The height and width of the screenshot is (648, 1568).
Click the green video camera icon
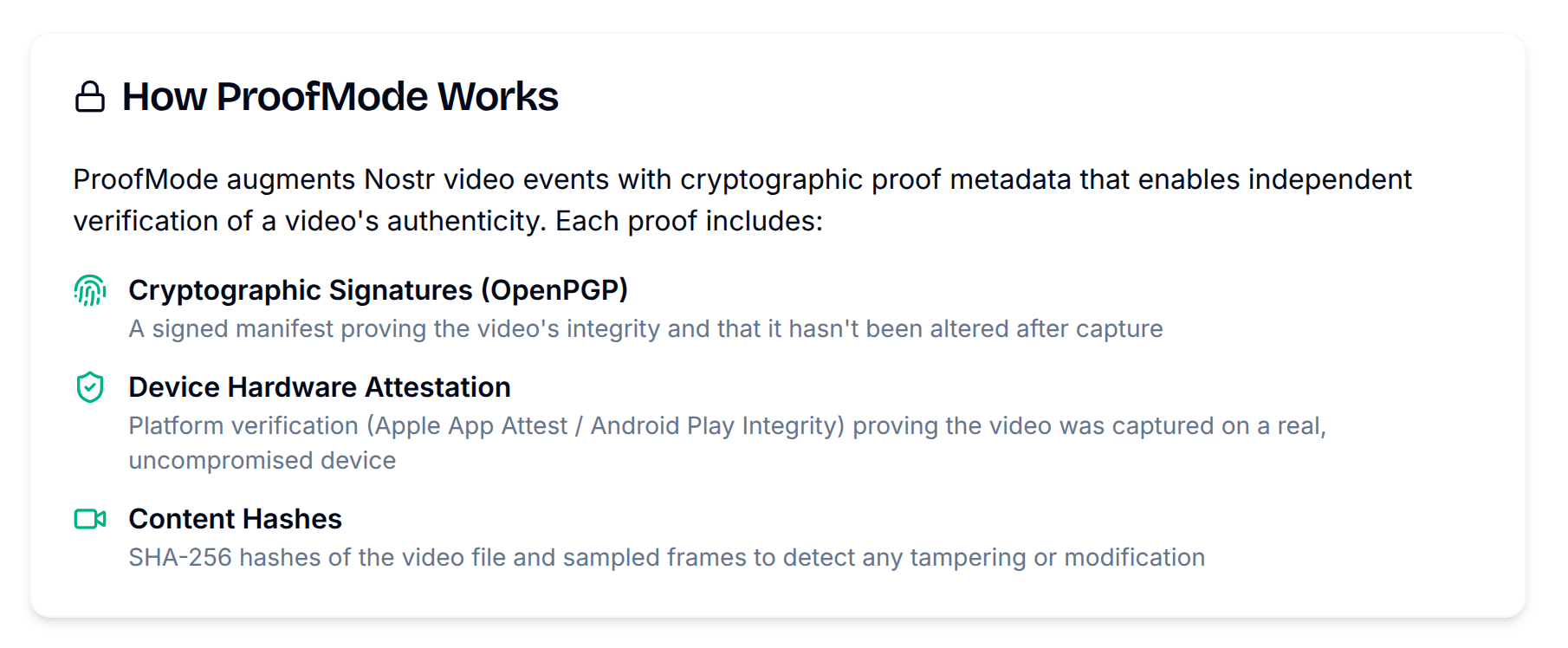(90, 519)
